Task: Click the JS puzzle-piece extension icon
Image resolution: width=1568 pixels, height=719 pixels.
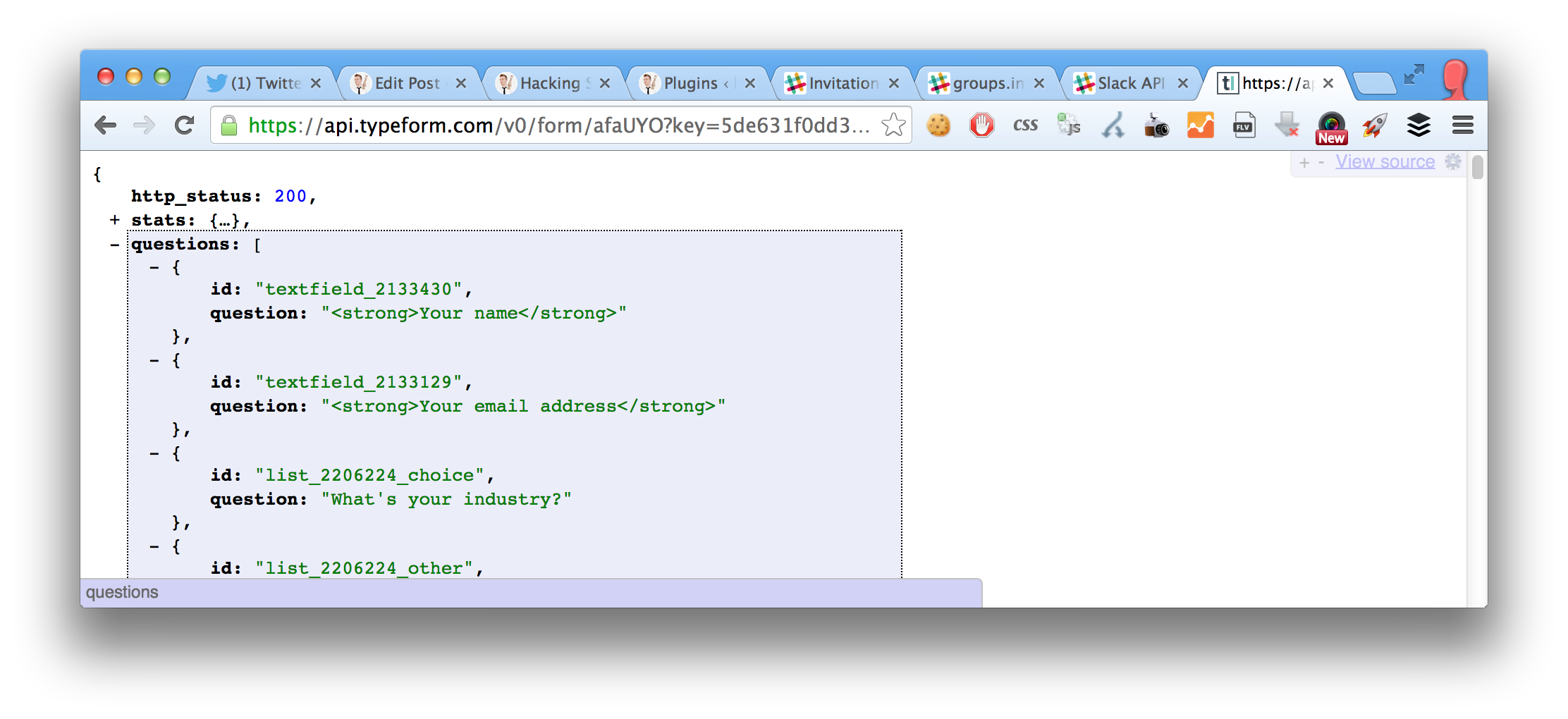Action: point(1069,125)
